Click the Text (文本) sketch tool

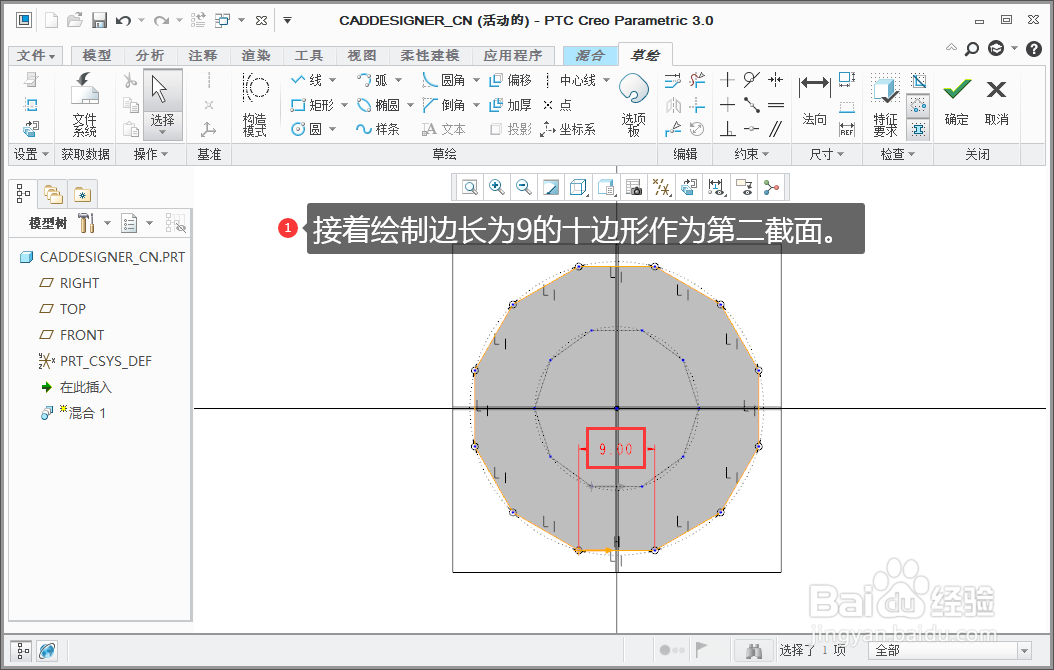(444, 129)
